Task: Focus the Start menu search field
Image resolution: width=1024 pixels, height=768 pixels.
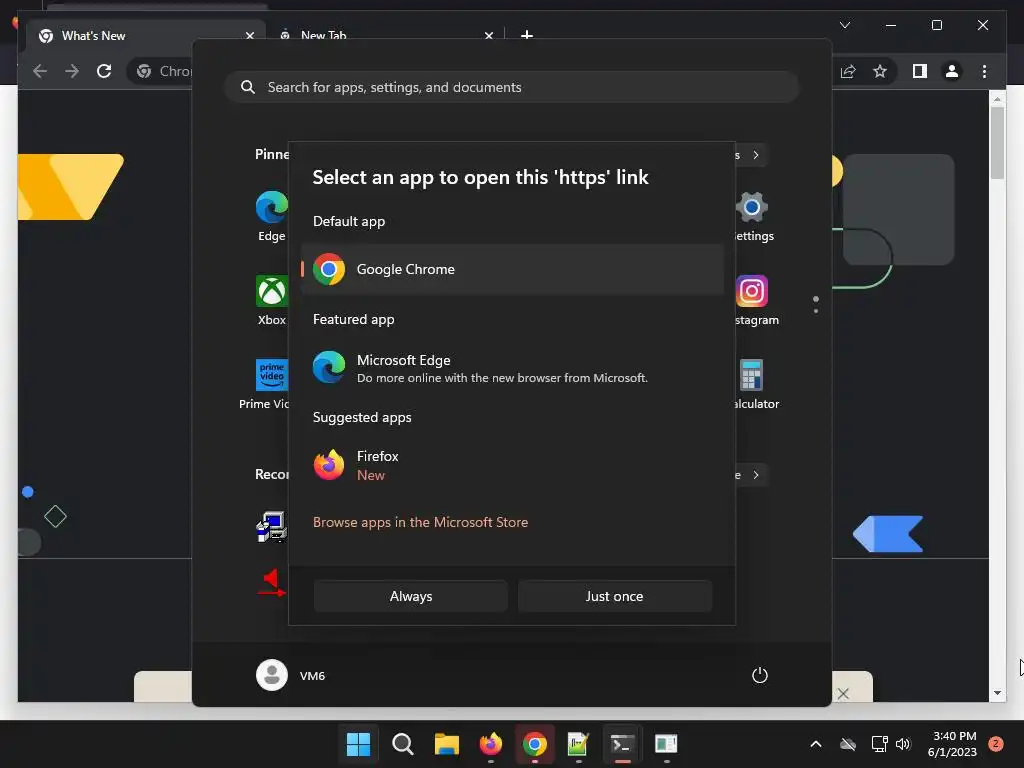Action: pyautogui.click(x=512, y=88)
